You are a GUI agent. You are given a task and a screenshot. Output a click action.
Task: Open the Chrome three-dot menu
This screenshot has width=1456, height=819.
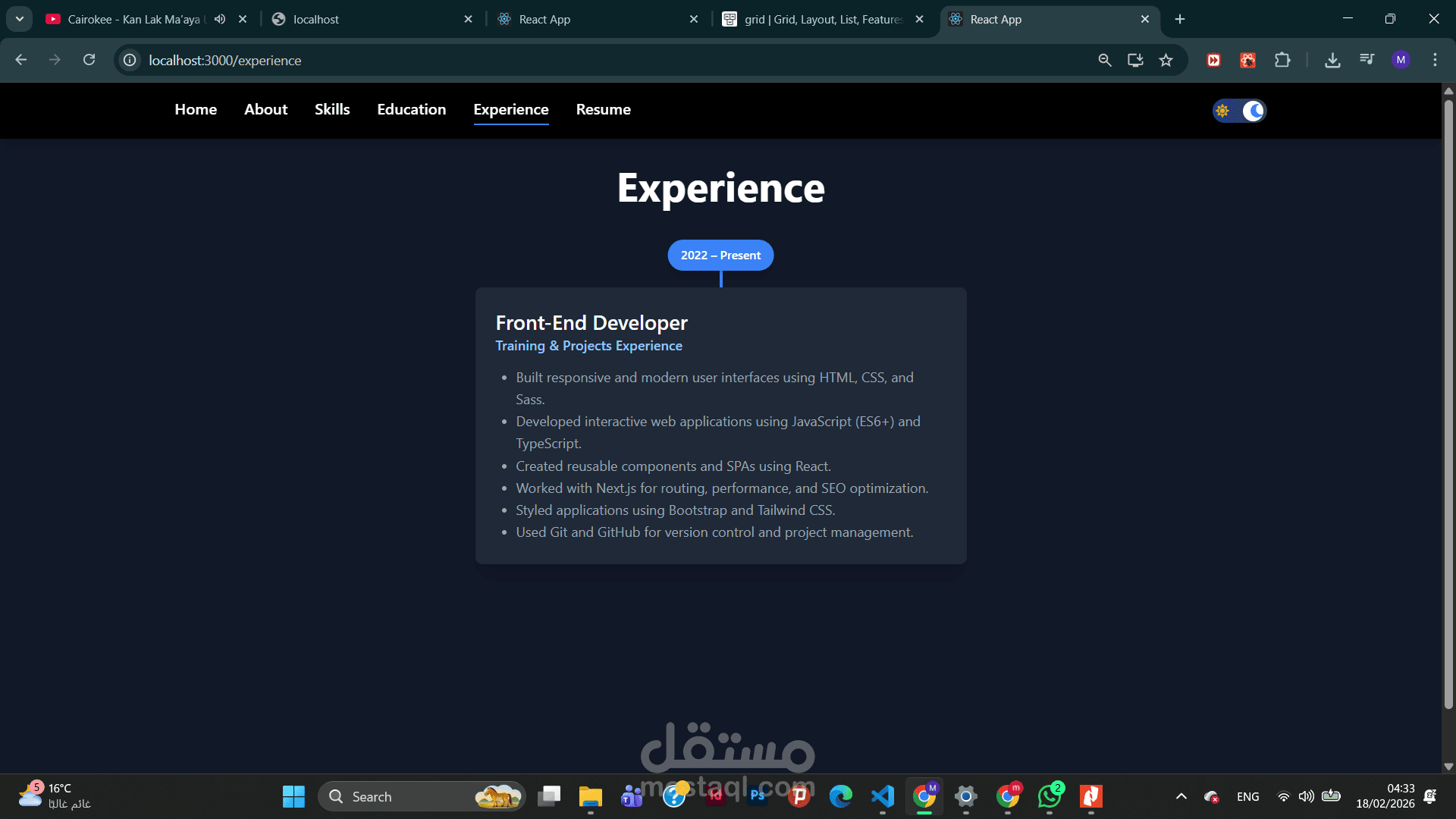pos(1435,60)
